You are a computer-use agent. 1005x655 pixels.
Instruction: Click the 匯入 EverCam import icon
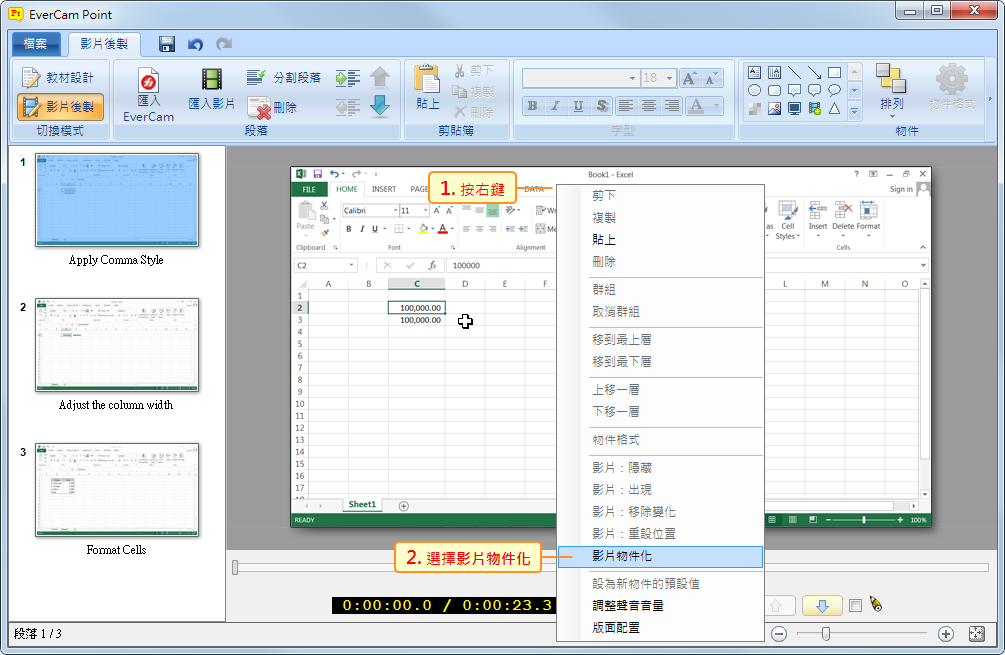(x=148, y=82)
